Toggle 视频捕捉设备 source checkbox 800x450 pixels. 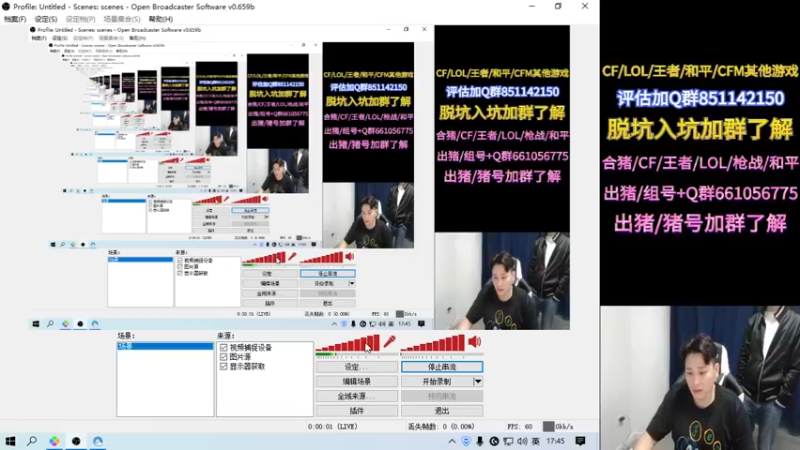coord(223,347)
